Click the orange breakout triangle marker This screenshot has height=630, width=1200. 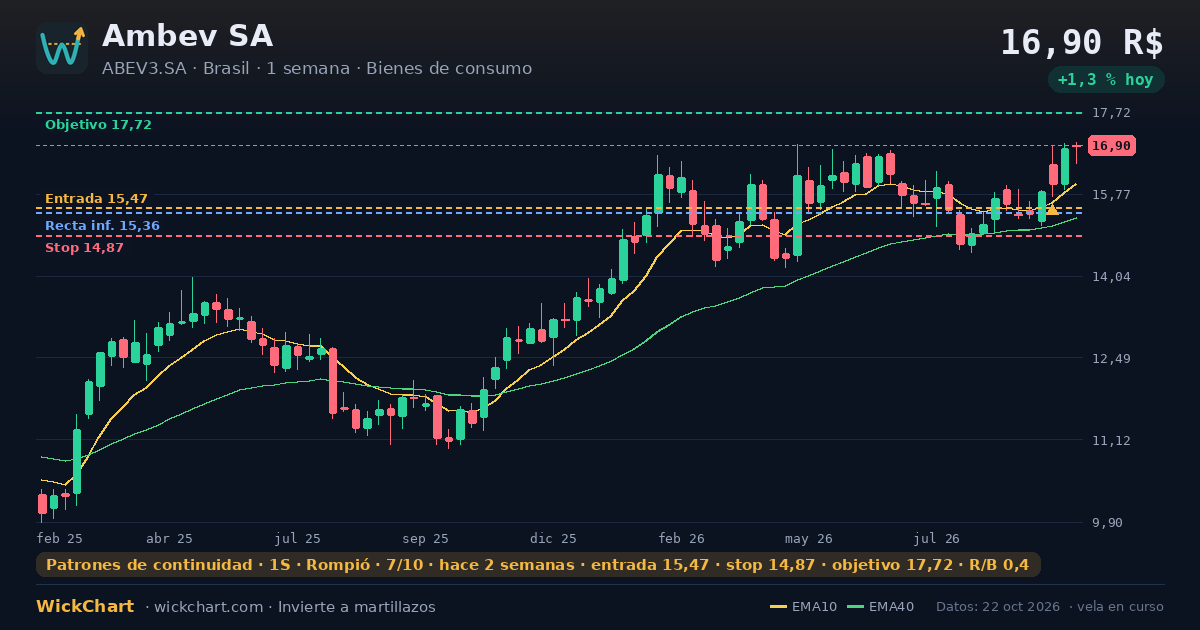[1052, 210]
